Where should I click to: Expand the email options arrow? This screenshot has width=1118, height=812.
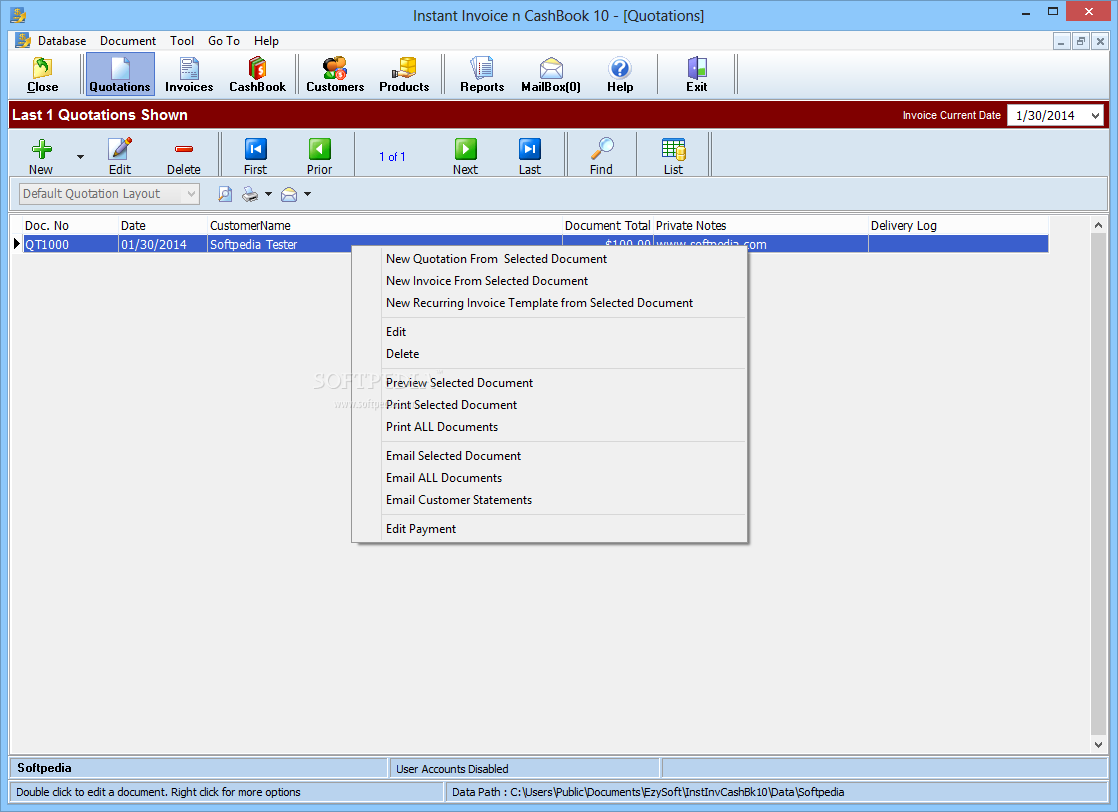coord(307,194)
